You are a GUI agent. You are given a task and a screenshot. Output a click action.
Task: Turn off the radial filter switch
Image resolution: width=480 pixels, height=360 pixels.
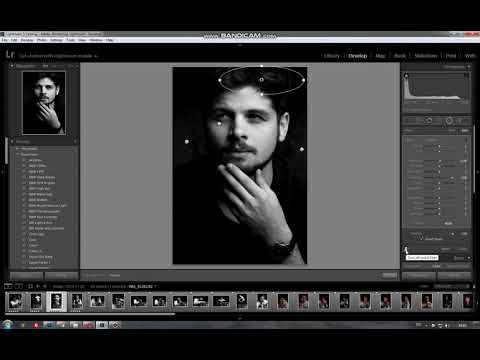[x=406, y=250]
